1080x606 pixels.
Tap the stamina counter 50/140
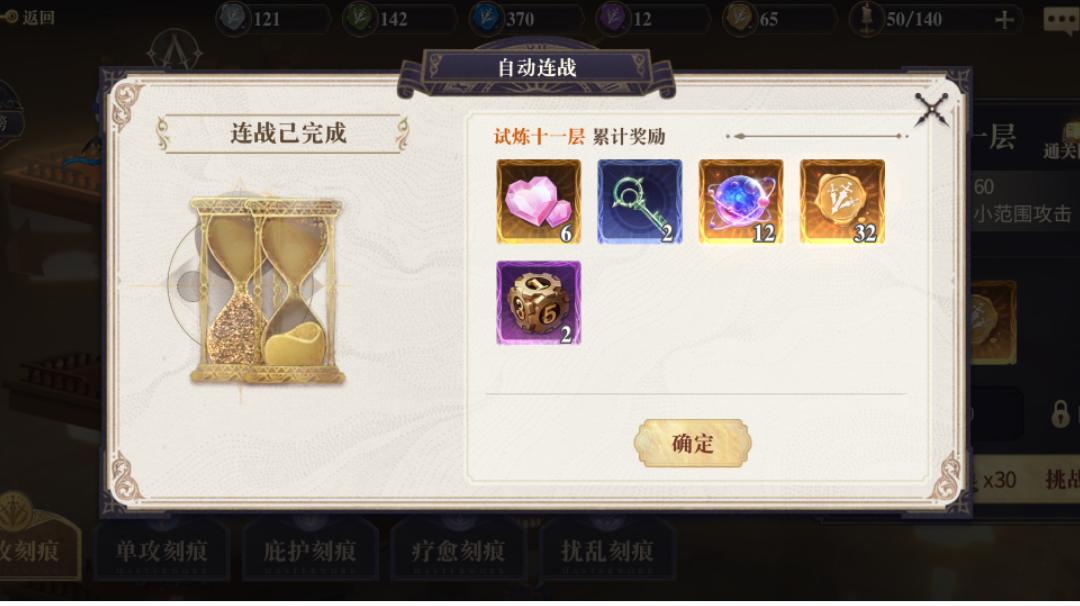pyautogui.click(x=914, y=19)
